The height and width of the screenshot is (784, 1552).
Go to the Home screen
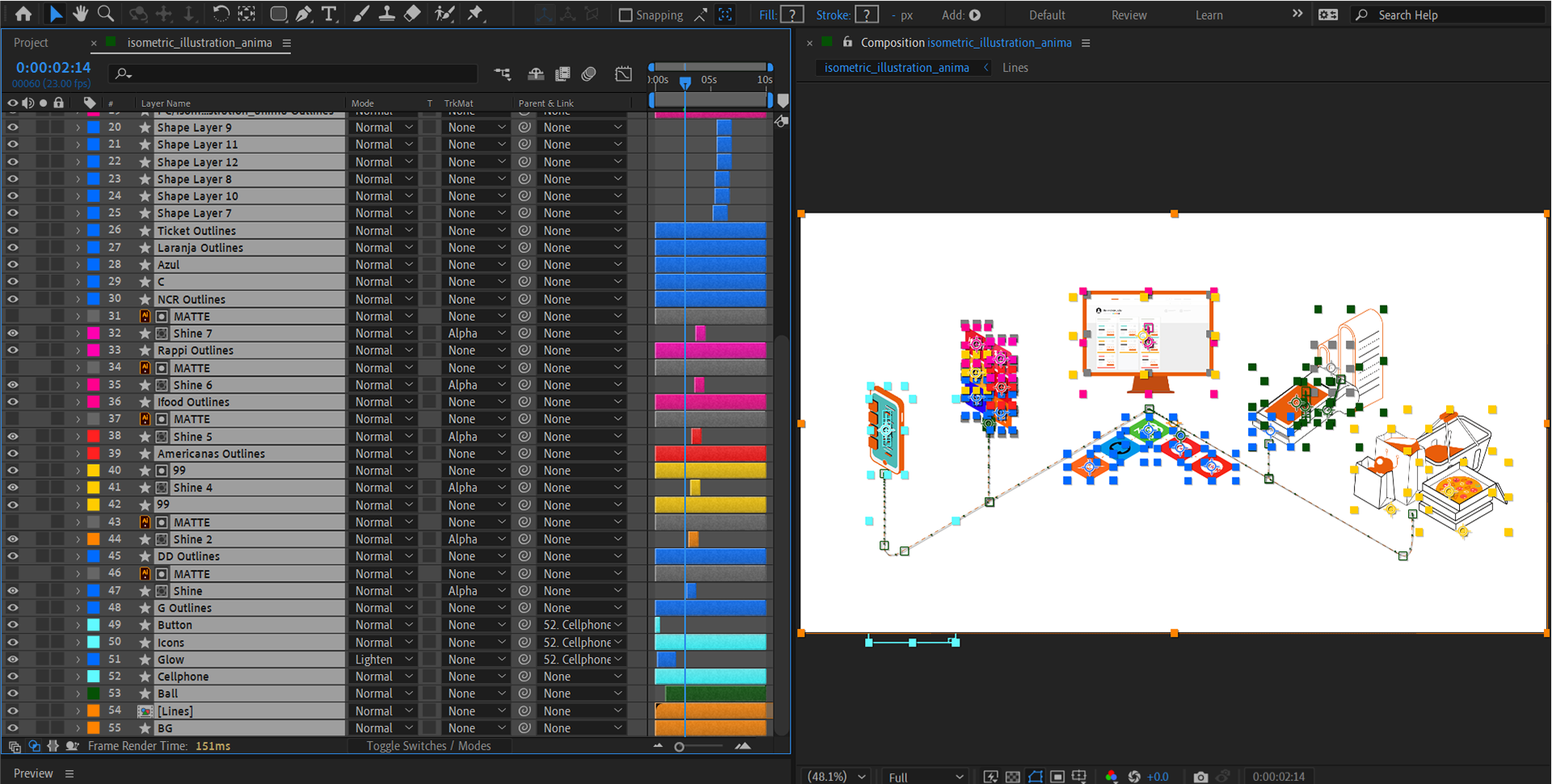[23, 14]
